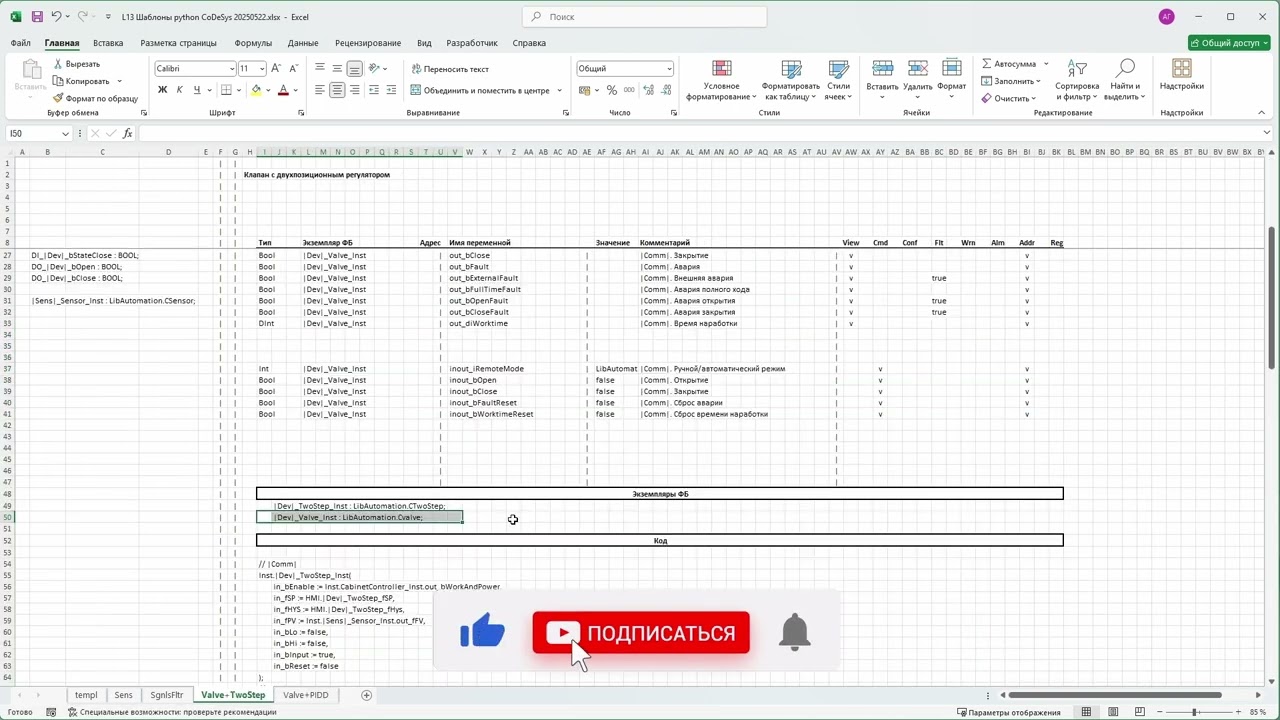This screenshot has height=720, width=1280.
Task: Click the user account avatar АГ
Action: tap(1166, 17)
